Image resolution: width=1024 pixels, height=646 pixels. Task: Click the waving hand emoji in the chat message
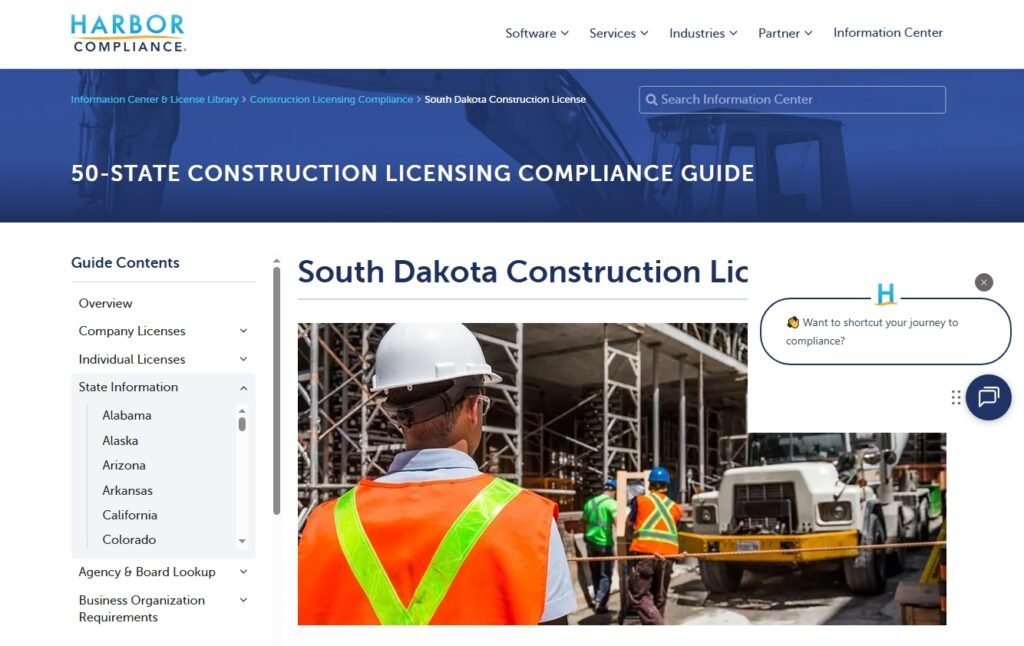tap(791, 322)
